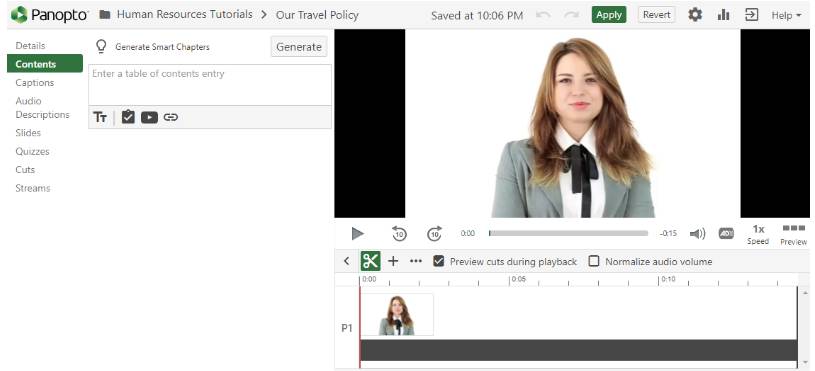The width and height of the screenshot is (815, 371).
Task: Open the three dots more options
Action: coord(416,261)
